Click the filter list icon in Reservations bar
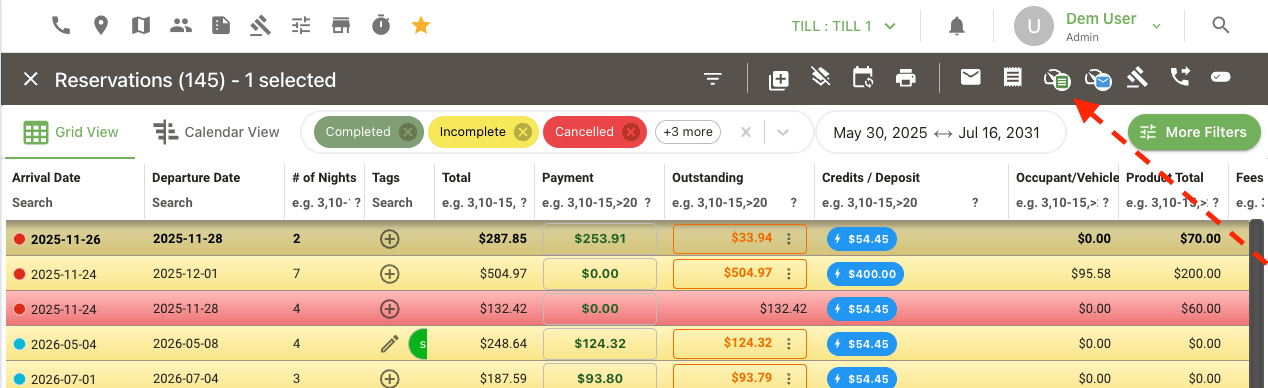Screen dimensions: 1268x388 (712, 79)
